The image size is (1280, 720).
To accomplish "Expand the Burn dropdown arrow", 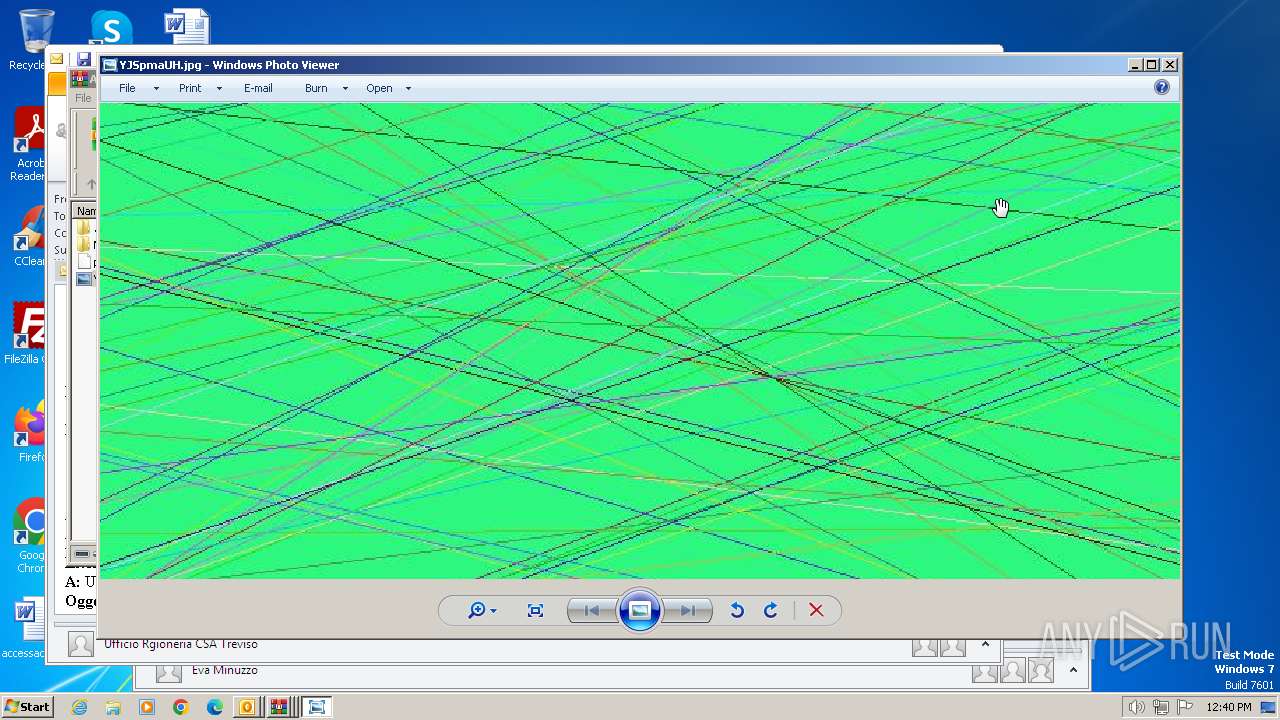I will click(345, 89).
